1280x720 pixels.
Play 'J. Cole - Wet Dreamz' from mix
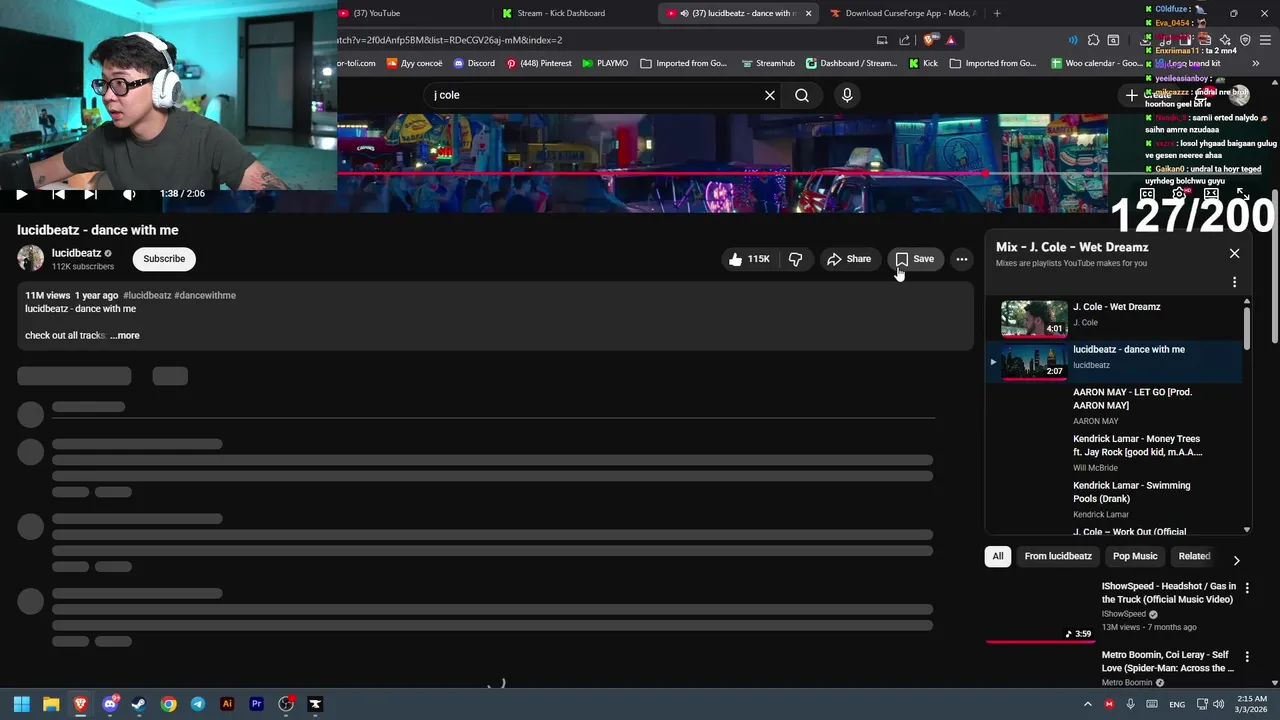point(1116,318)
